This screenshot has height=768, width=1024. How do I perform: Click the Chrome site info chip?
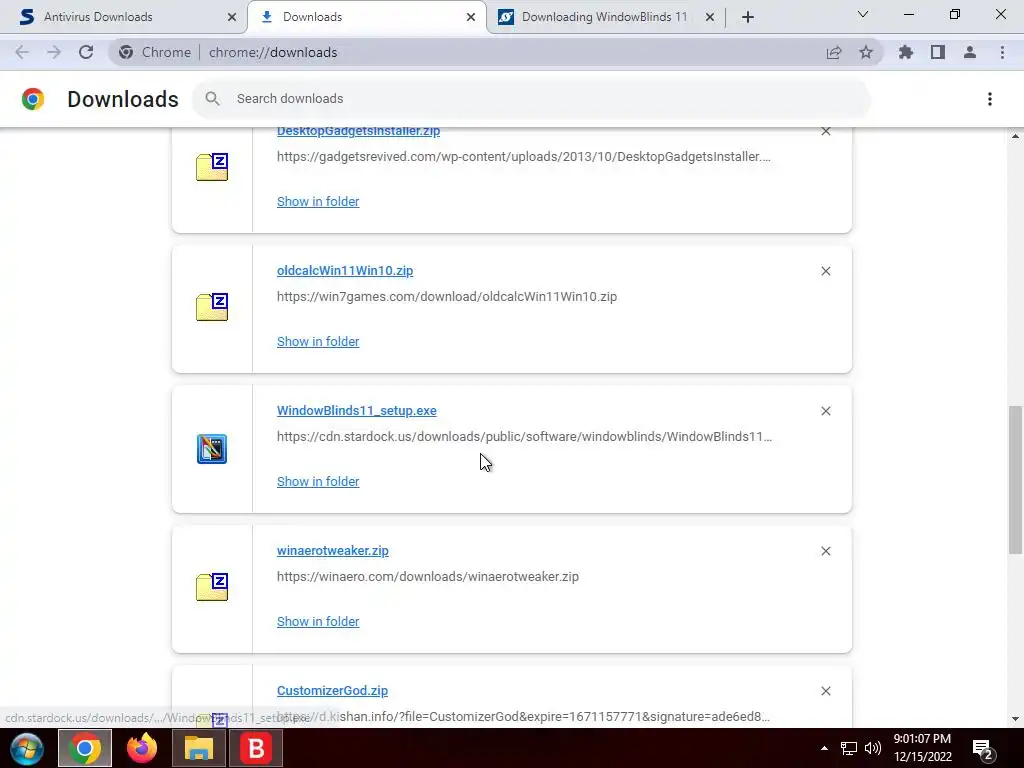point(155,52)
